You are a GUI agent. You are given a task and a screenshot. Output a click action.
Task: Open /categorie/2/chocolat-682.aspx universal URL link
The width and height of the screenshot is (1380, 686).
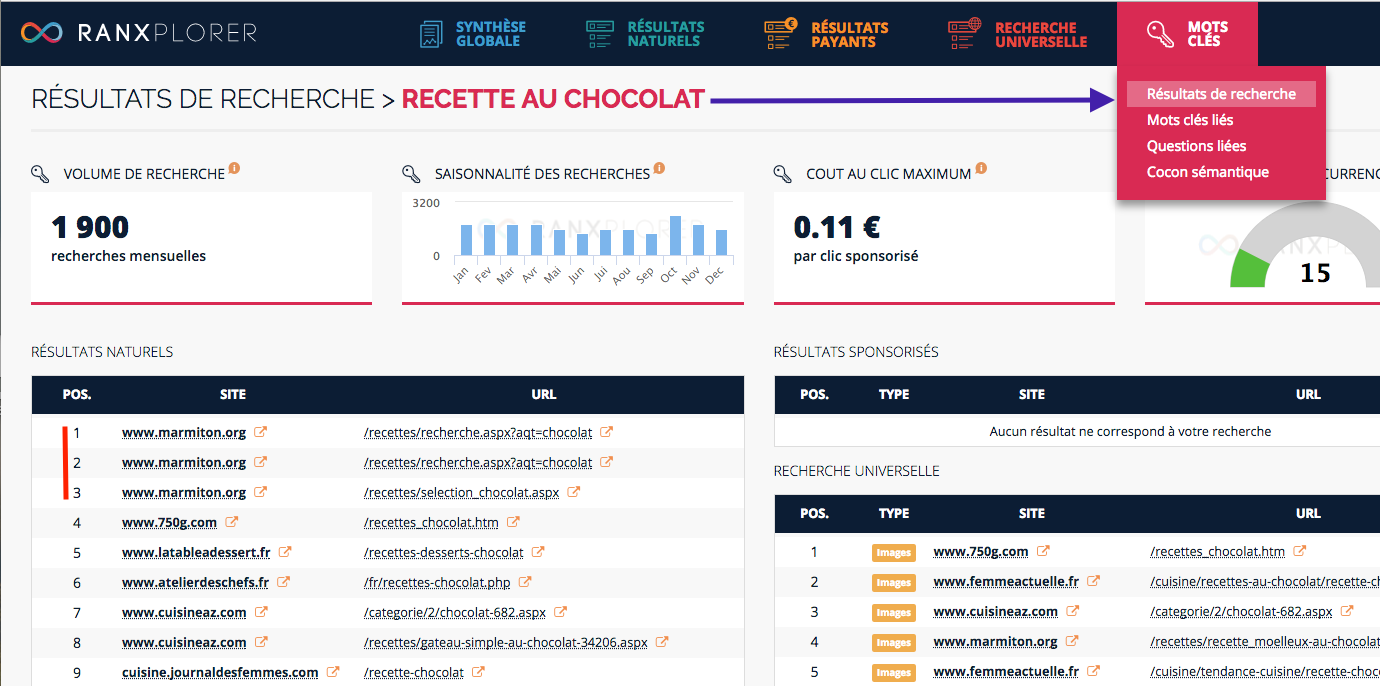click(x=1241, y=612)
